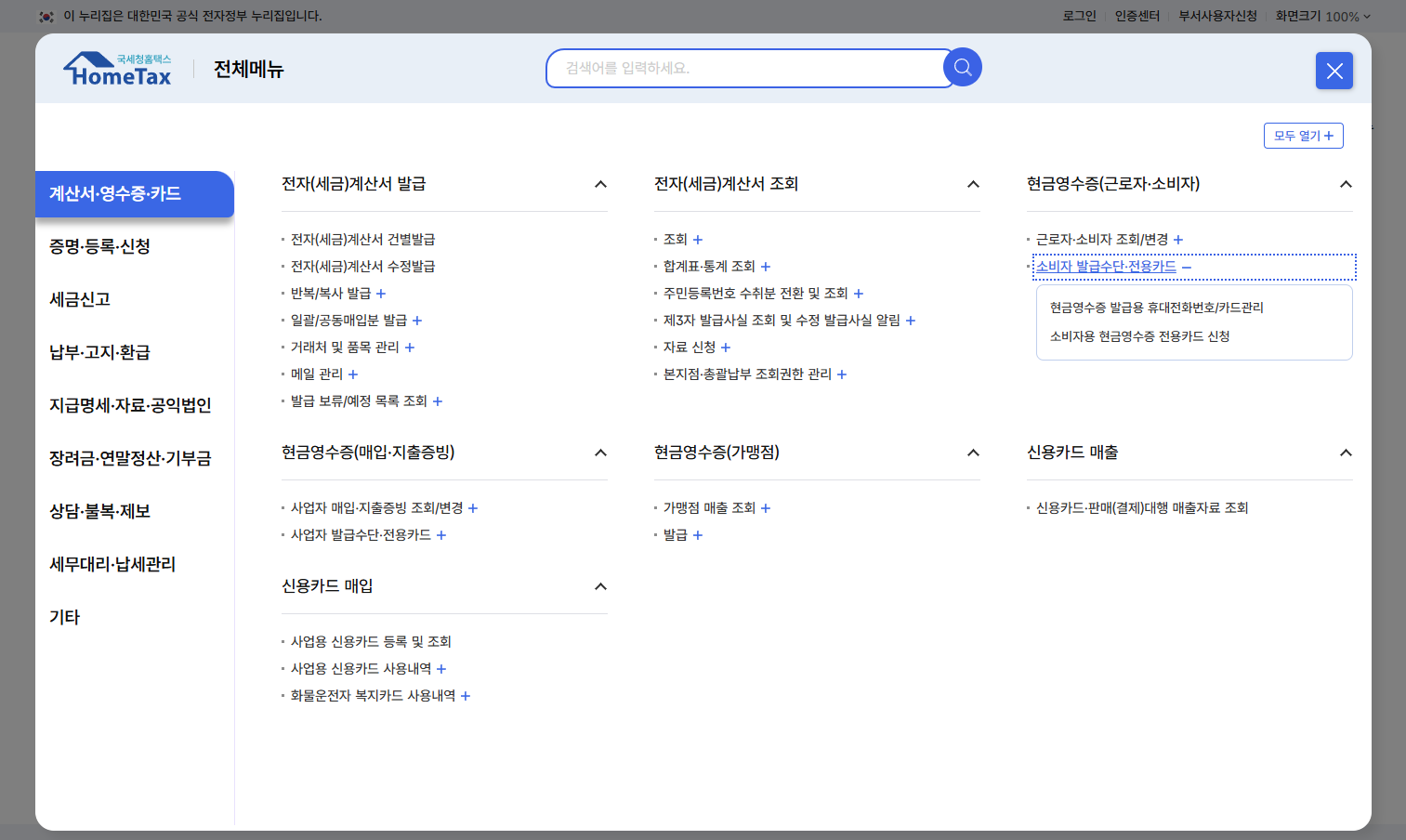Click 부서사용자신청 in the top bar

[x=1216, y=16]
